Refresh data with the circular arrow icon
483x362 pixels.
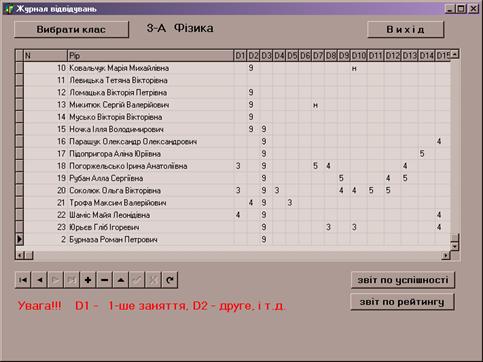[x=170, y=280]
